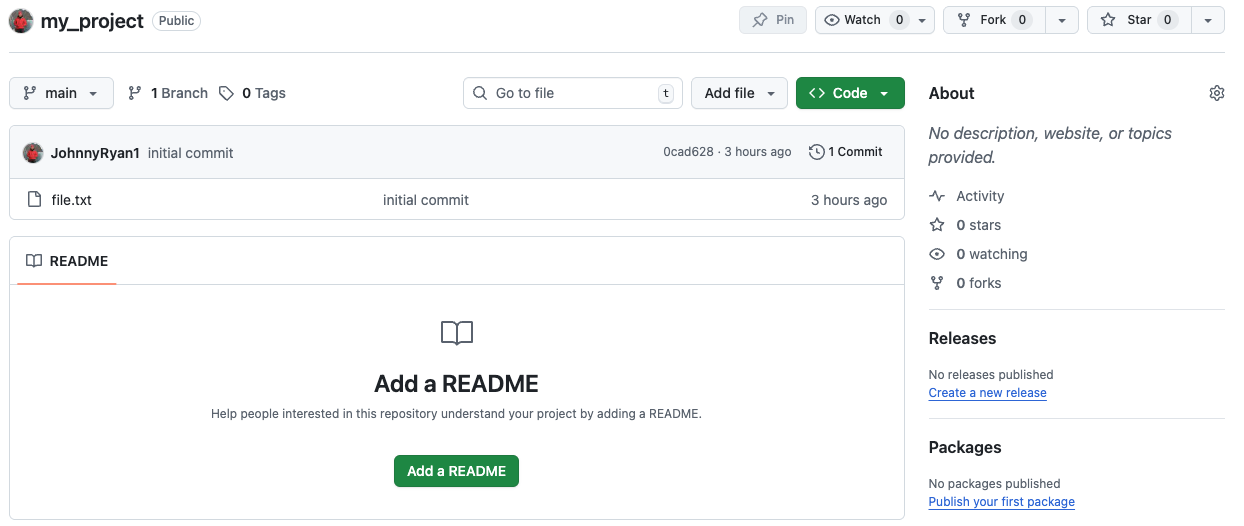Click the file.txt document icon

click(x=34, y=200)
